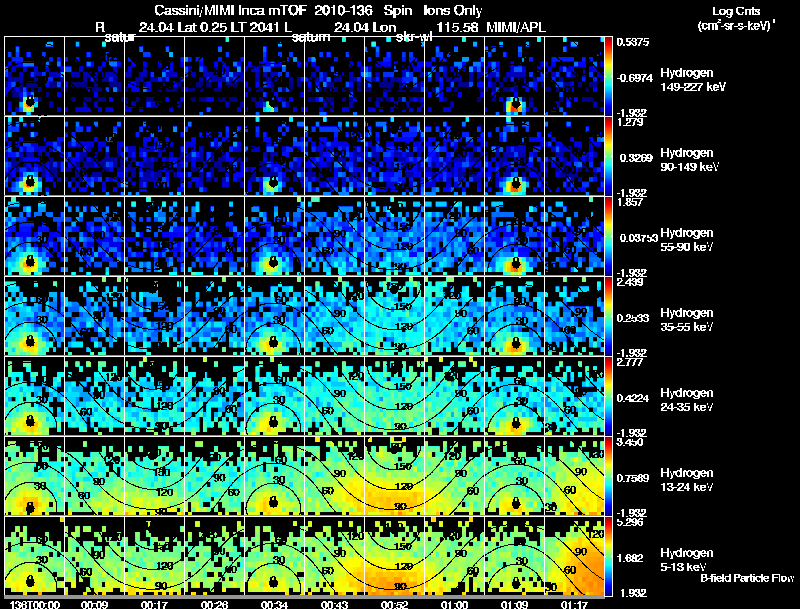
Task: Click the color scale value '0.5375'
Action: pyautogui.click(x=633, y=42)
